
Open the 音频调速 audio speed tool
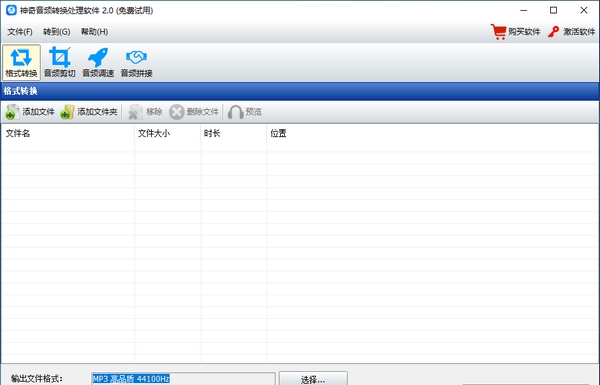[98, 62]
